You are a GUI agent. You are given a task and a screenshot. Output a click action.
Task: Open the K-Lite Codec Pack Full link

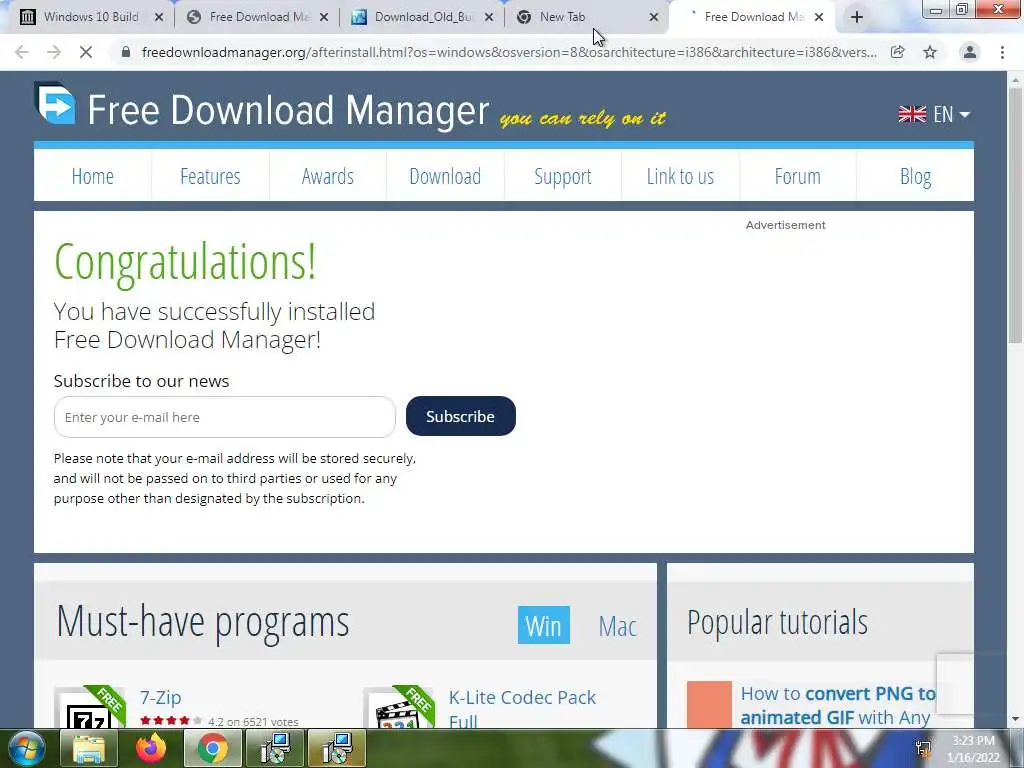pyautogui.click(x=522, y=708)
